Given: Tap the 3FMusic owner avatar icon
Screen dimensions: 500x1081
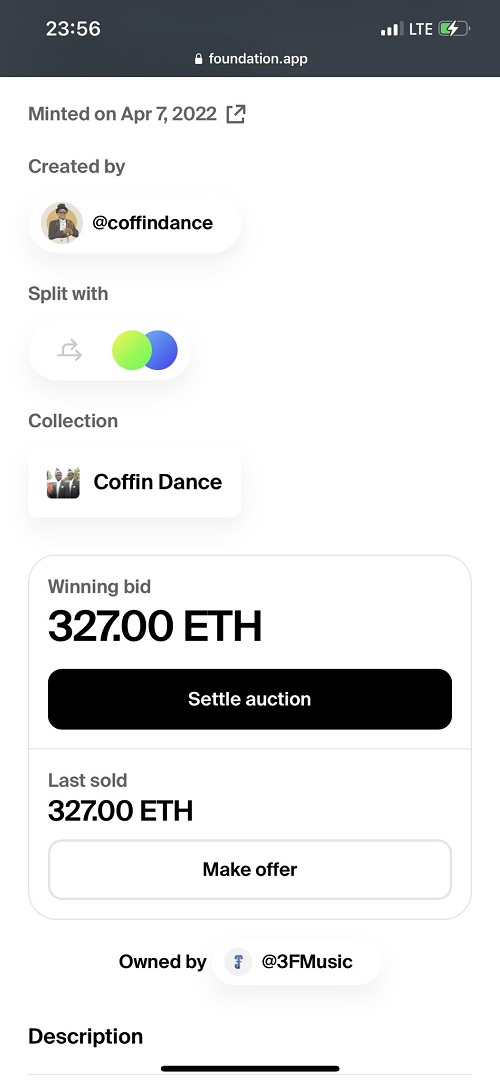Looking at the screenshot, I should point(239,962).
